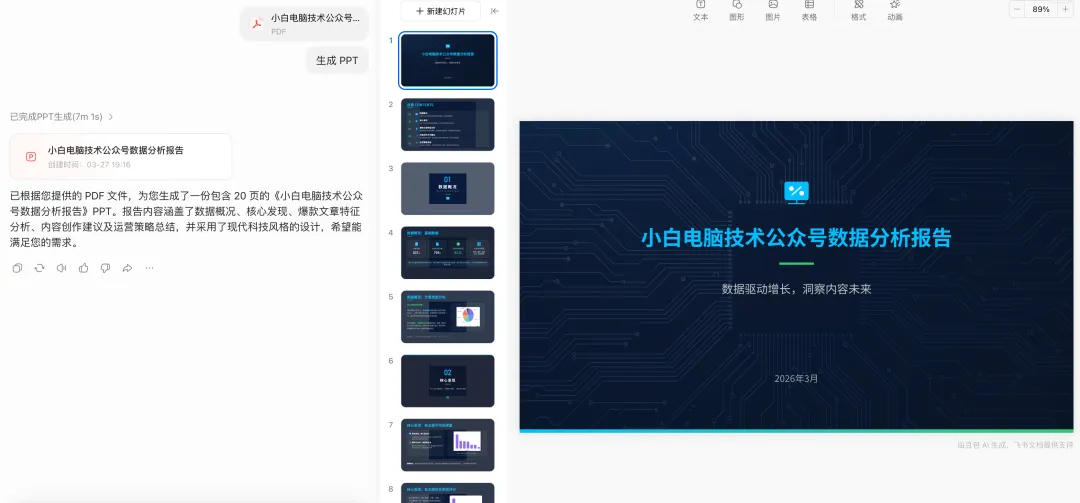1080x503 pixels.
Task: Copy the chat response
Action: click(17, 268)
